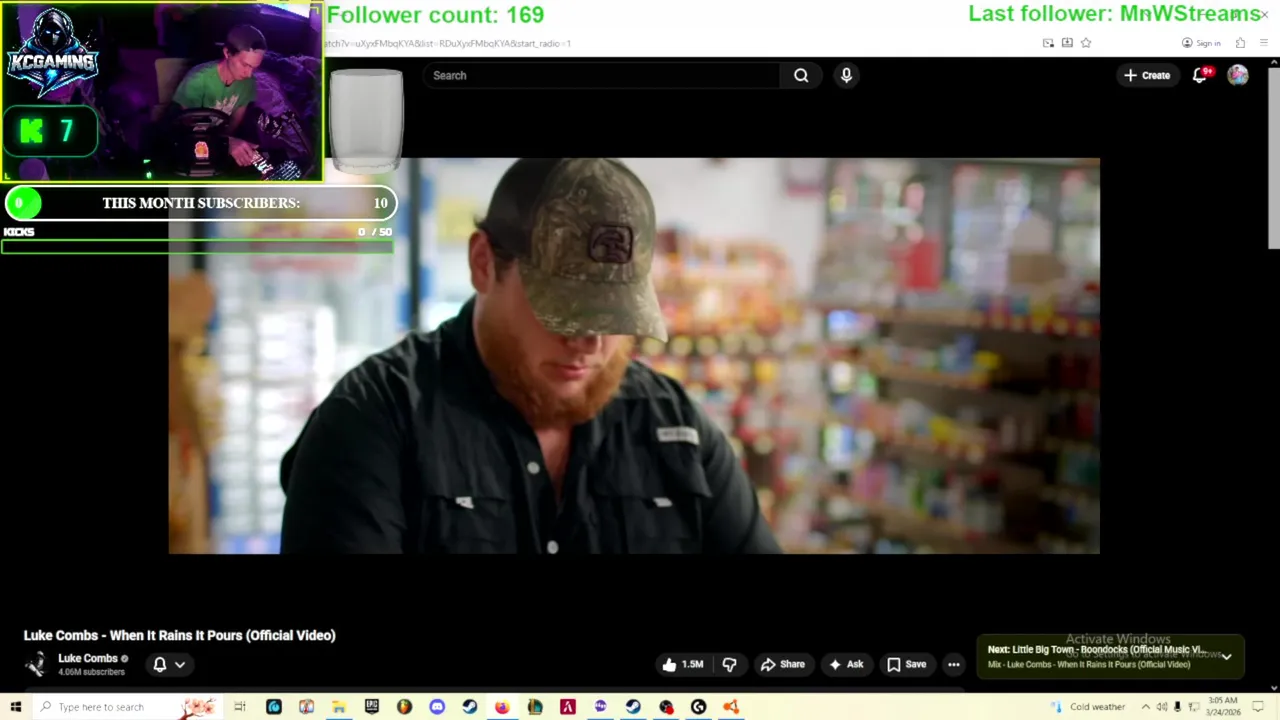Open the Ask AI button
1280x720 pixels.
point(846,664)
